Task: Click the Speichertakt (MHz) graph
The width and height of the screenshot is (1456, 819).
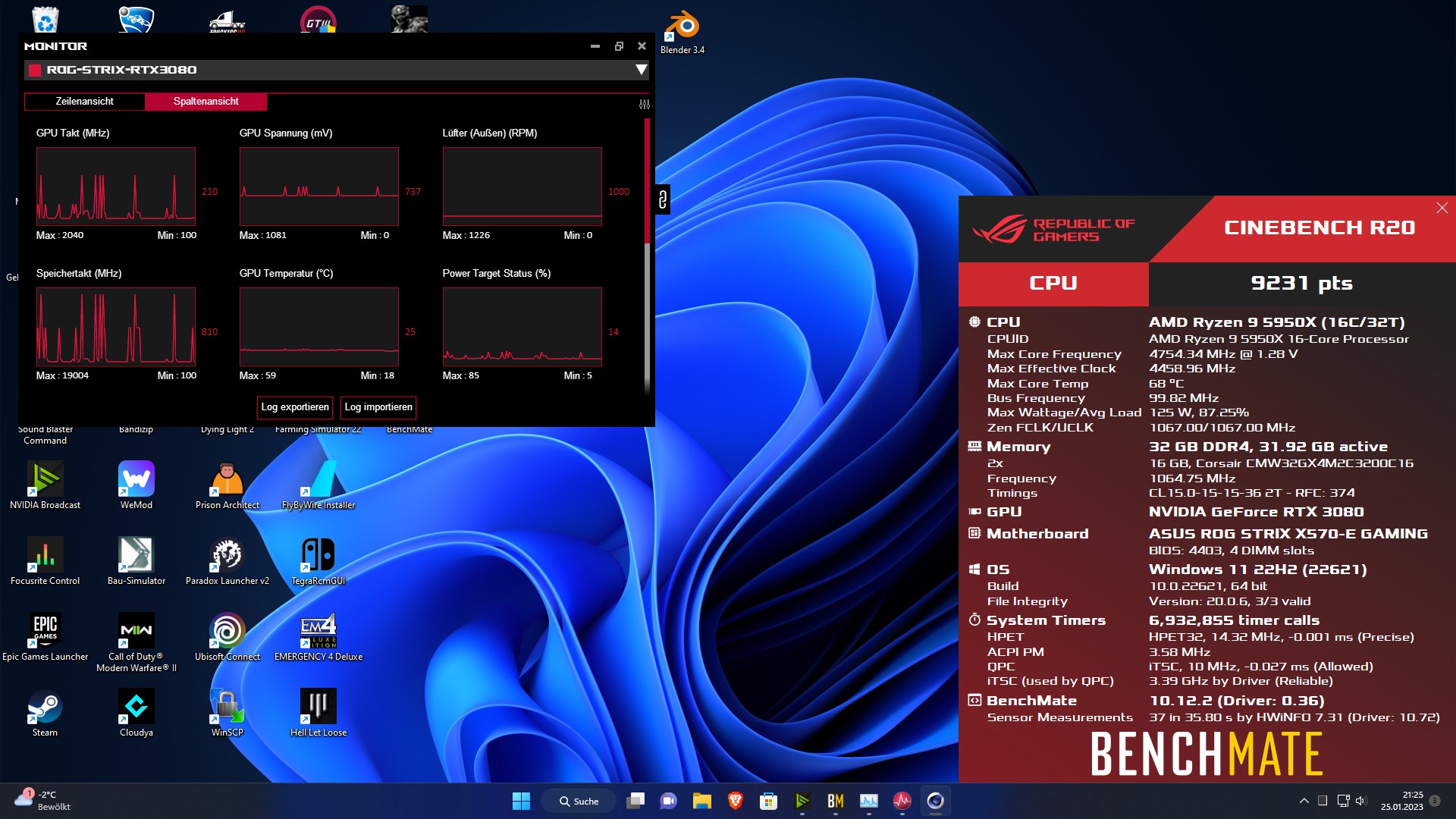Action: click(116, 327)
